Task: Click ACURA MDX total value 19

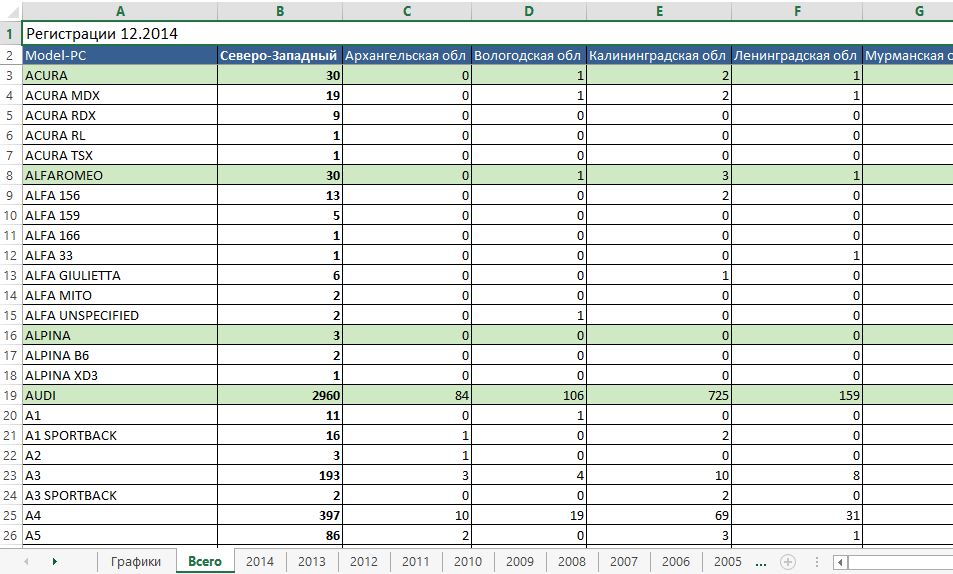Action: click(x=280, y=95)
